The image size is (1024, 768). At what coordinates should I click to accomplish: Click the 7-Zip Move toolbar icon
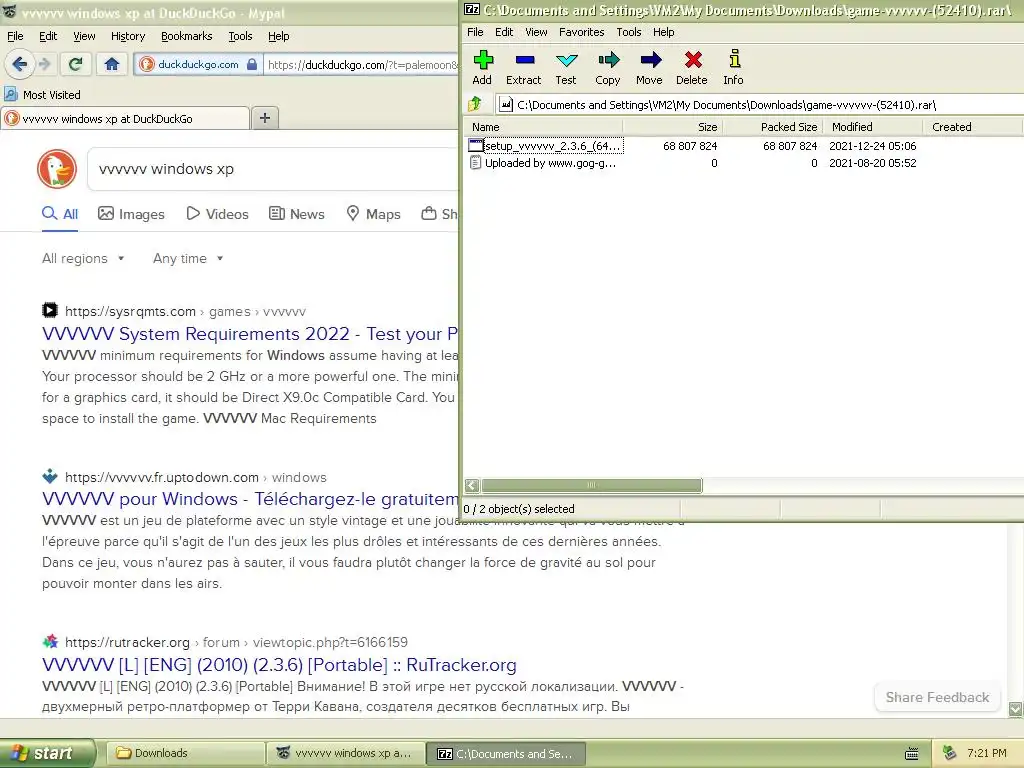pyautogui.click(x=650, y=61)
